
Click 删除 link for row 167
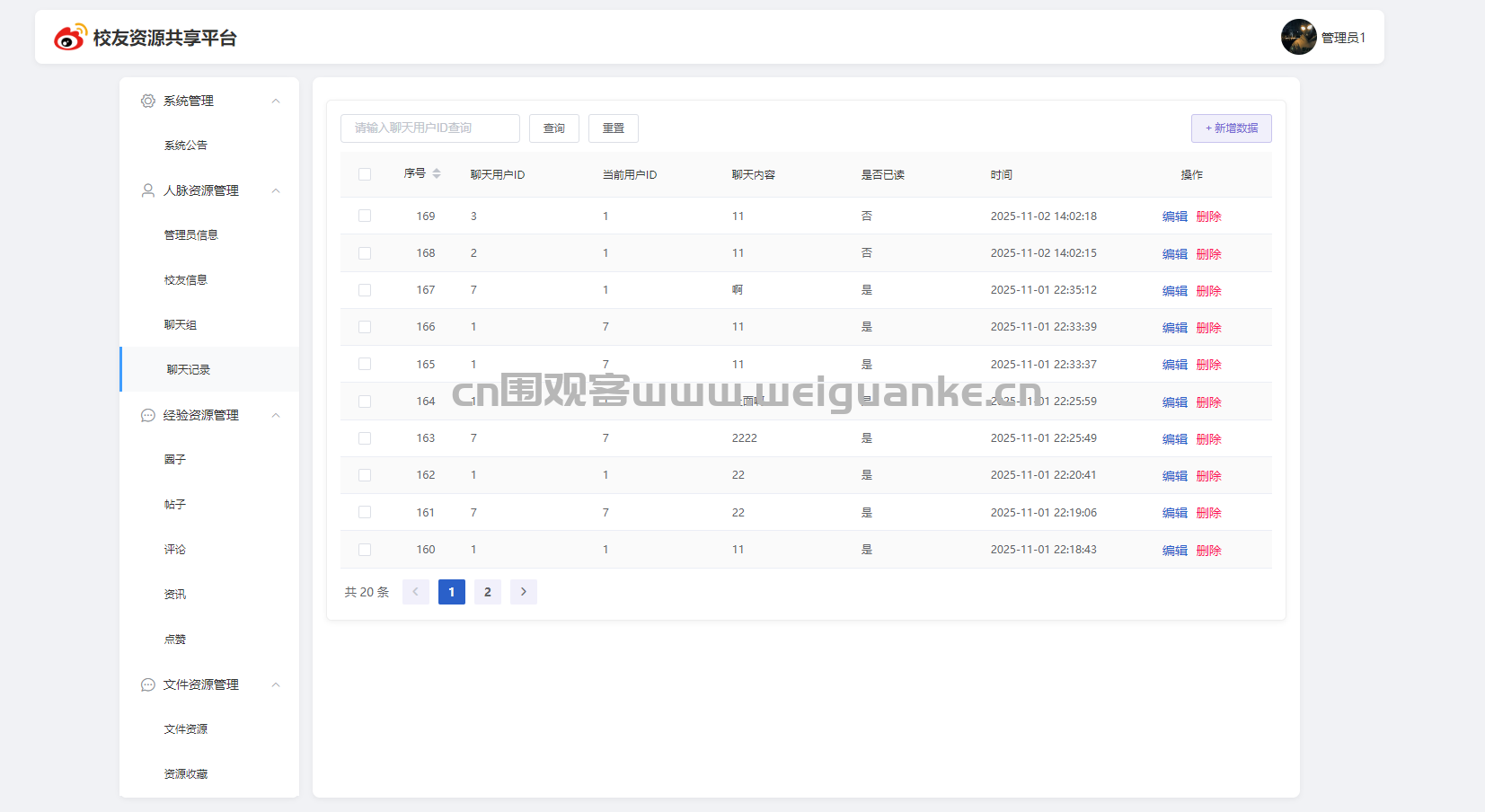pyautogui.click(x=1208, y=291)
